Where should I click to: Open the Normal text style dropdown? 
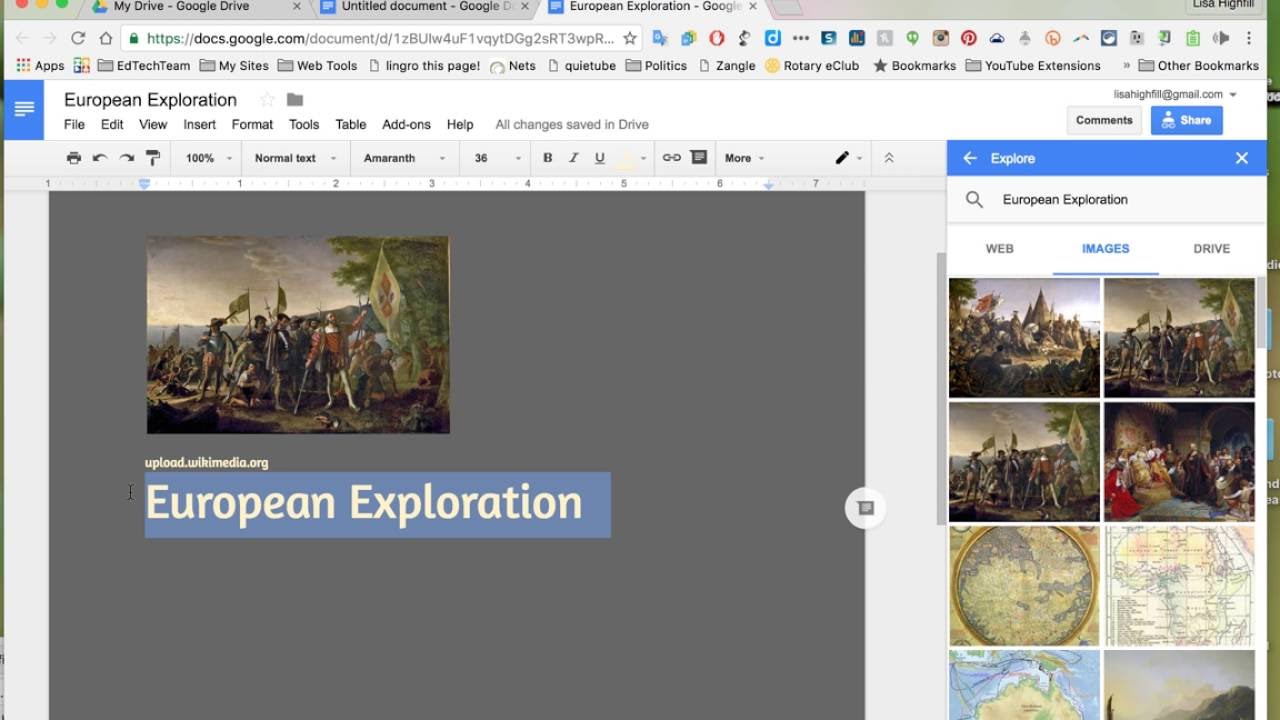295,158
